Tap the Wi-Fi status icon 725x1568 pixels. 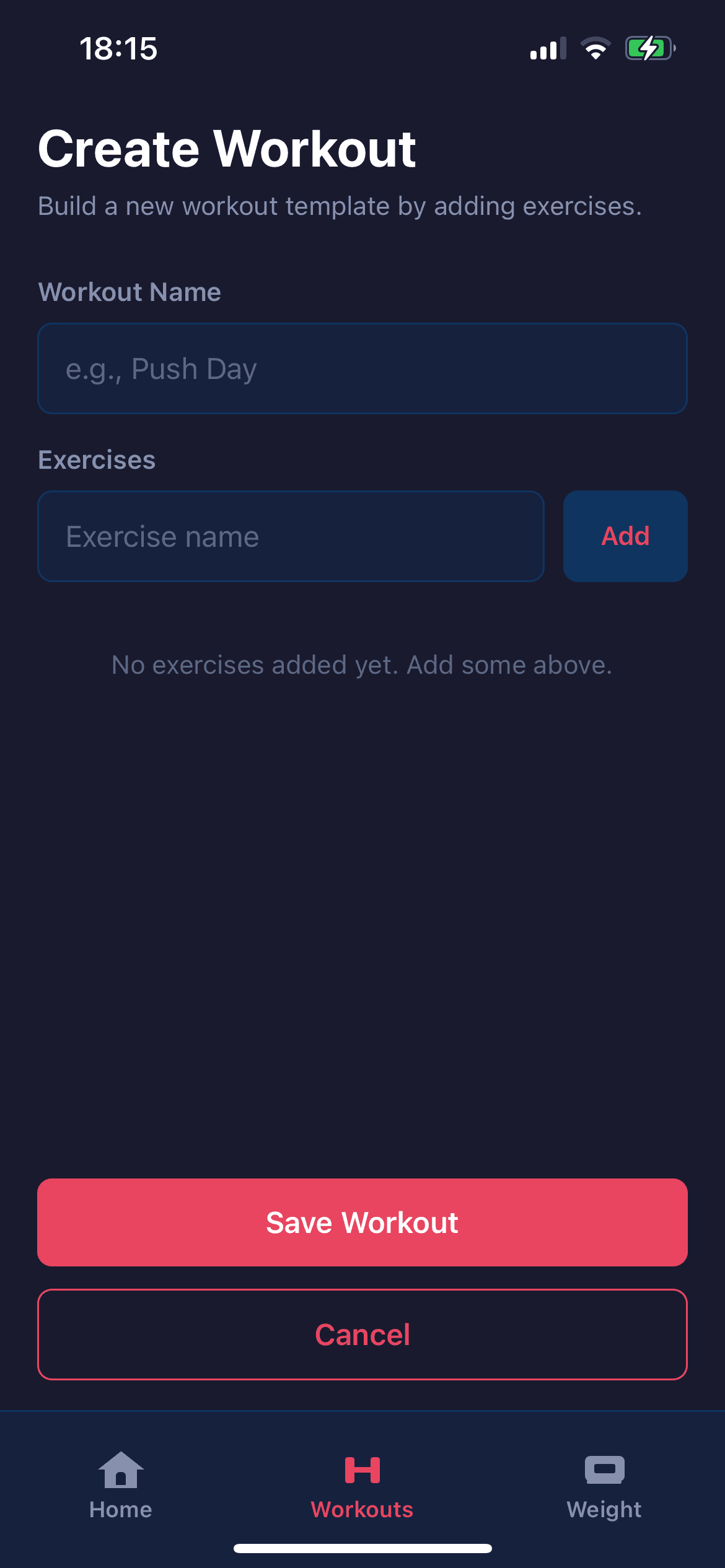pyautogui.click(x=595, y=48)
